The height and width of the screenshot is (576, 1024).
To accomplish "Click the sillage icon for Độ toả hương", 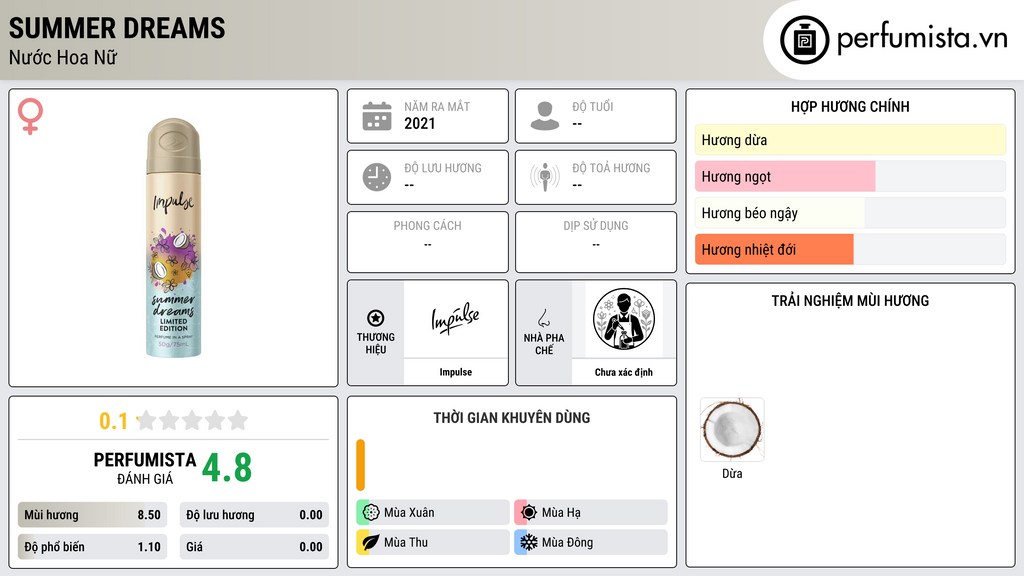I will pyautogui.click(x=545, y=177).
